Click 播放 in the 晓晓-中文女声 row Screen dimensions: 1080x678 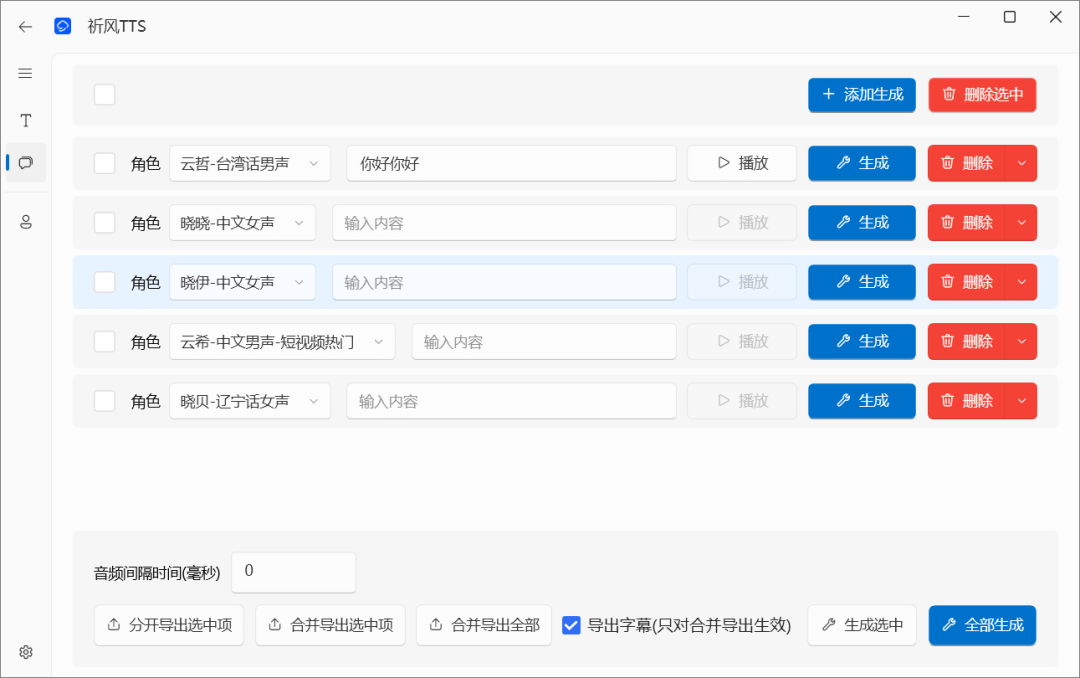pyautogui.click(x=742, y=223)
